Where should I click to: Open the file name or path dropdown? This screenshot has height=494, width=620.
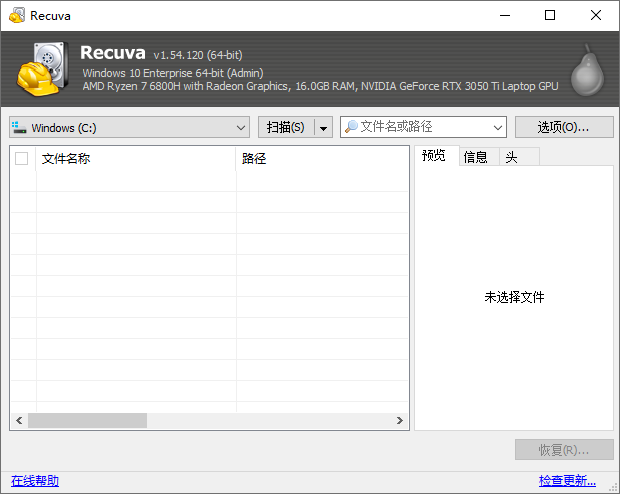coord(498,128)
